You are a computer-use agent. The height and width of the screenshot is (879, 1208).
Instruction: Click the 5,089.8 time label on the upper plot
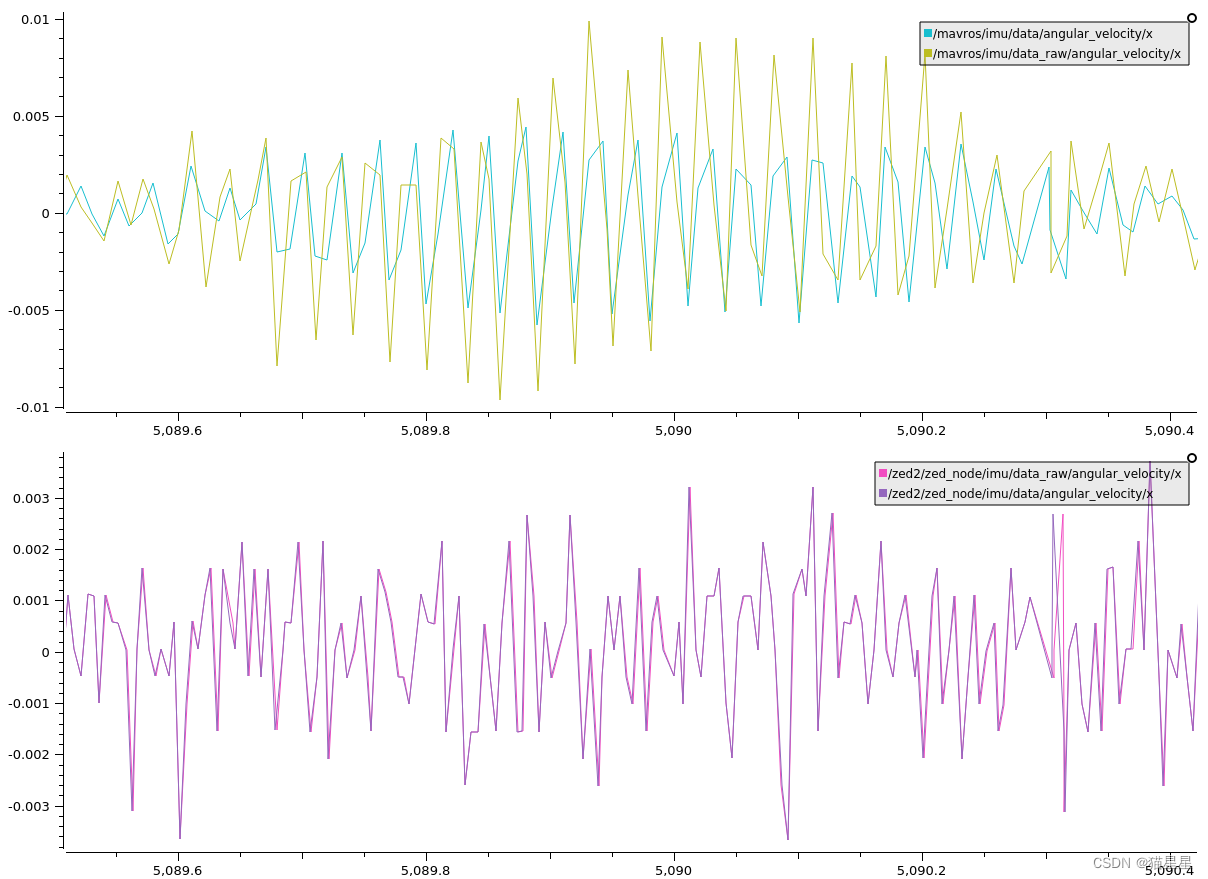pyautogui.click(x=426, y=430)
